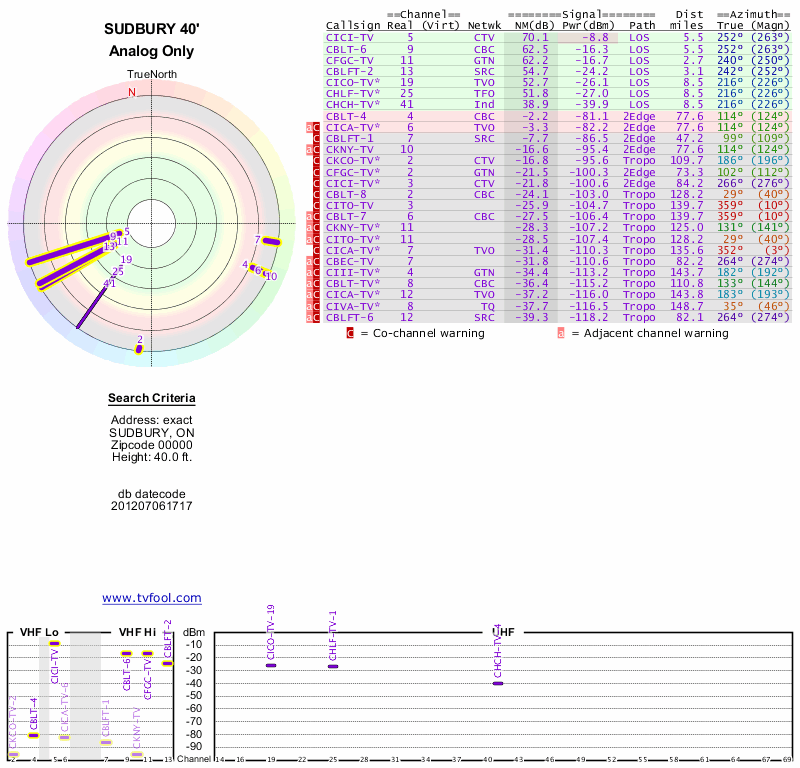Click the CICO-TV* channel 19 callsign
The height and width of the screenshot is (768, 800).
pyautogui.click(x=353, y=83)
